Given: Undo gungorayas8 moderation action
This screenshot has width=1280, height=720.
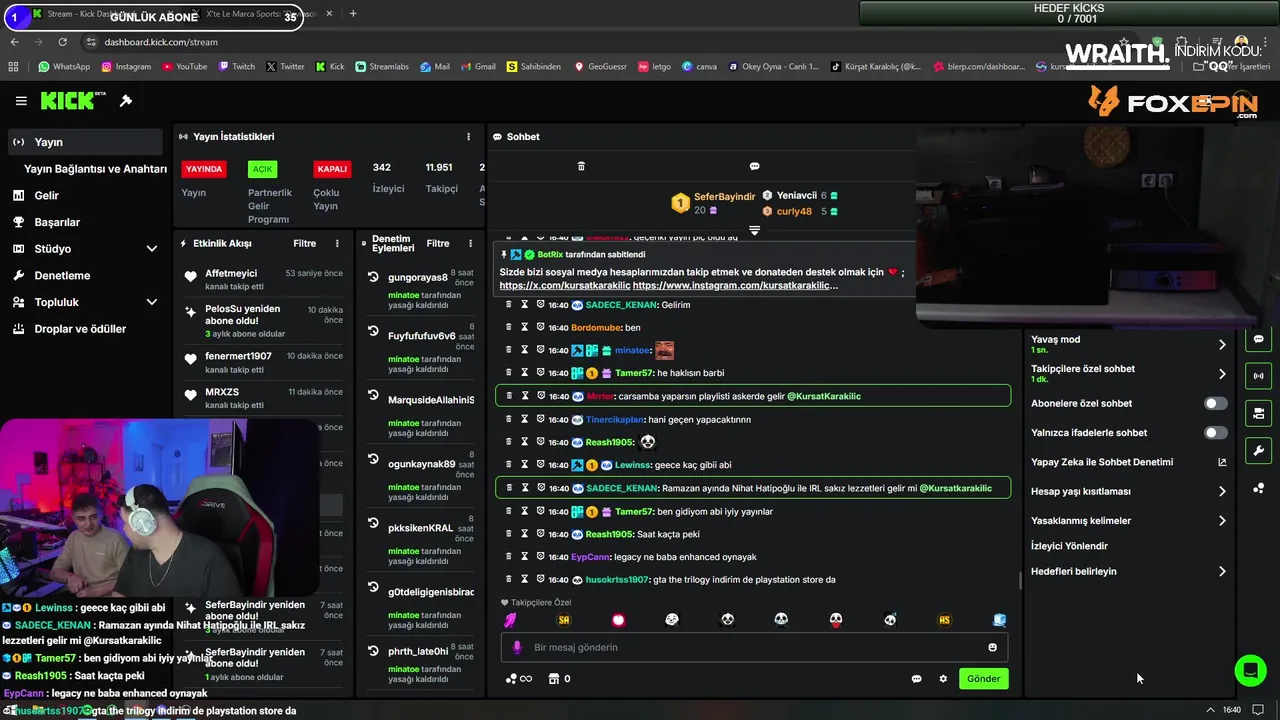Looking at the screenshot, I should pyautogui.click(x=373, y=277).
